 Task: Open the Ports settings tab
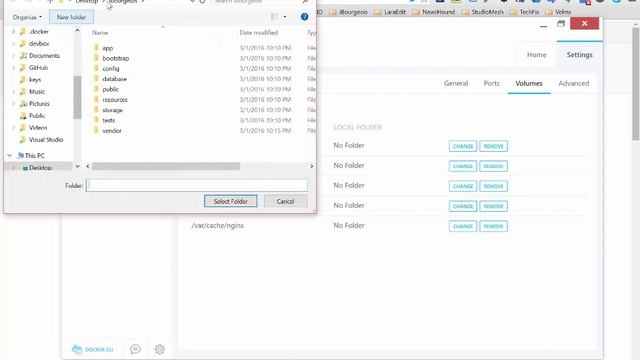pyautogui.click(x=491, y=83)
